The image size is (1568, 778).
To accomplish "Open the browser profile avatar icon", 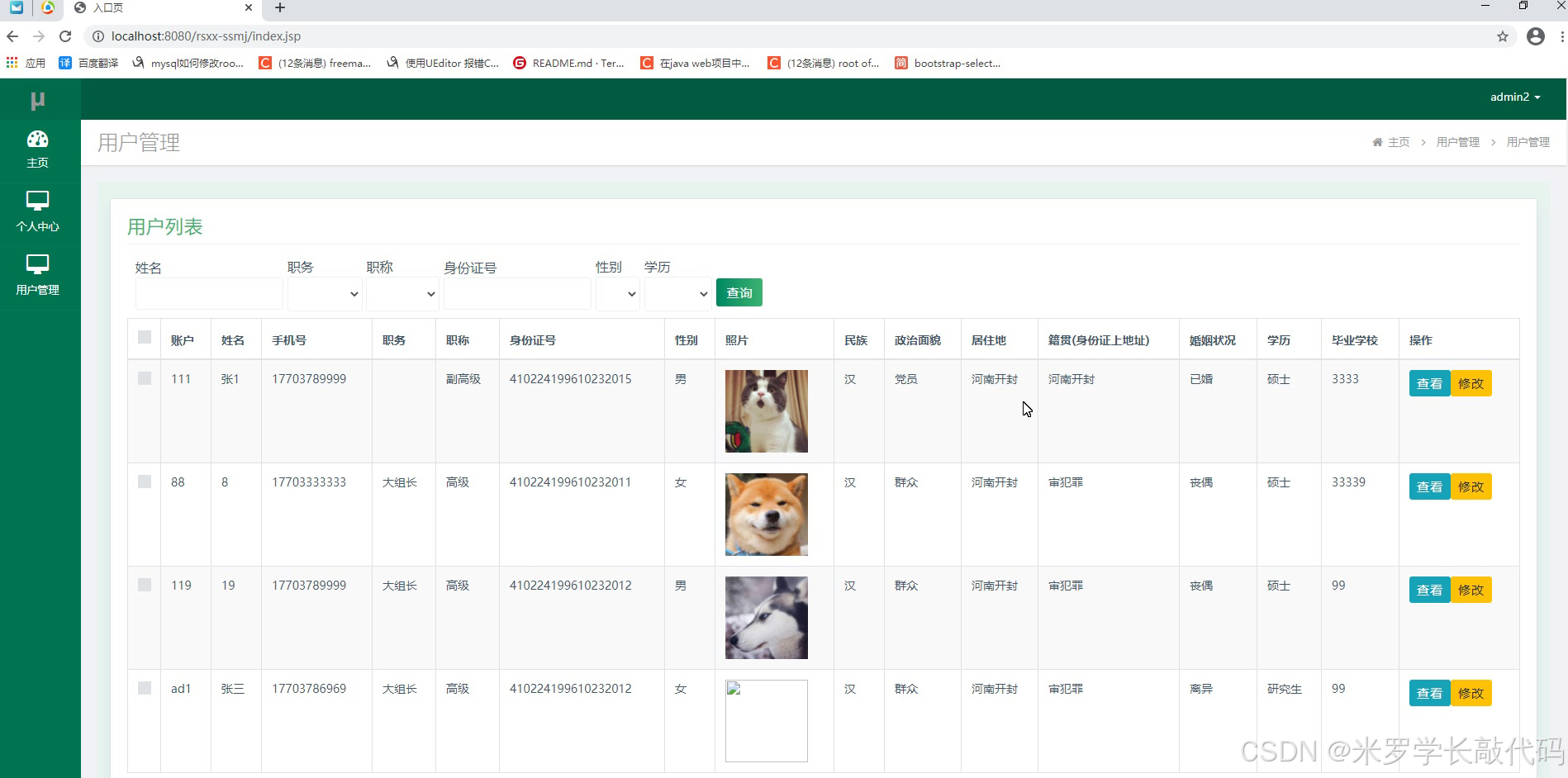I will tap(1535, 36).
